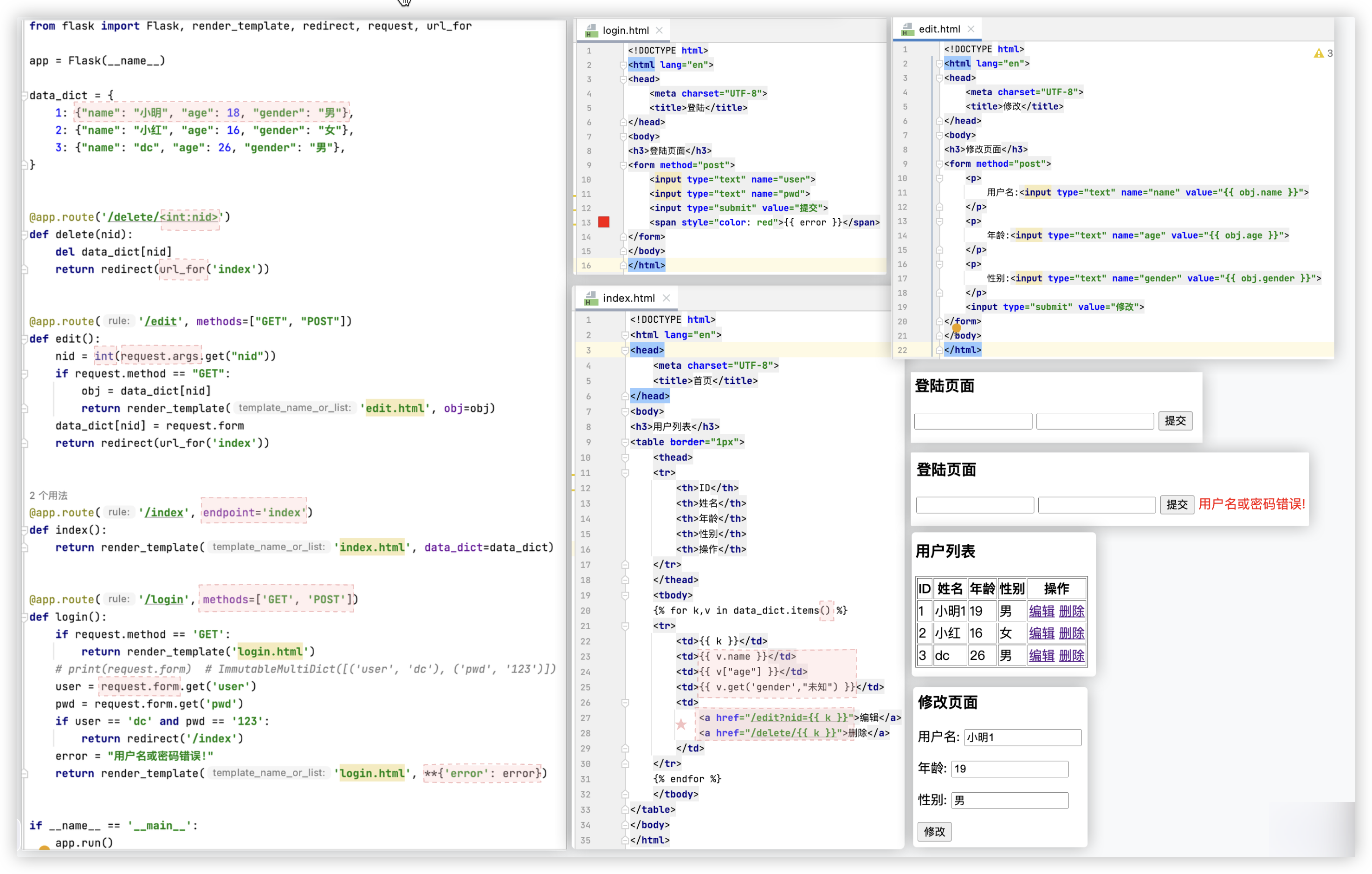Open the red color swatch in login.html gutter
Viewport: 1372px width, 874px height.
604,222
